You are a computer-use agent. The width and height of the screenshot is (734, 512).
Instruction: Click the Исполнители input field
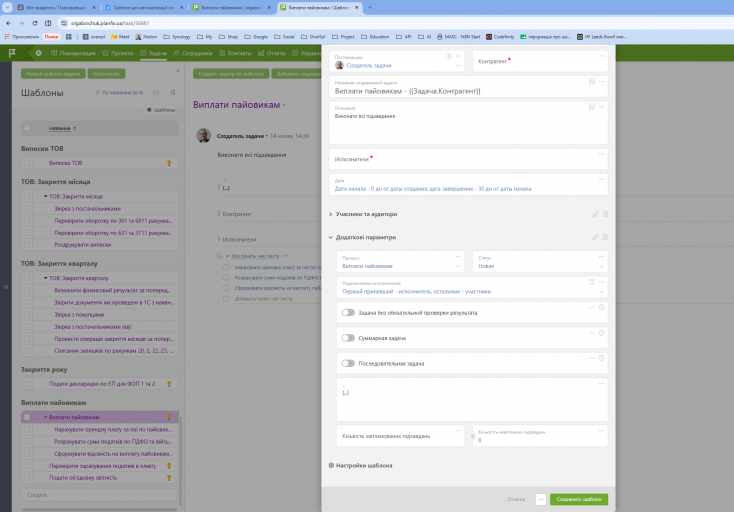[x=468, y=159]
